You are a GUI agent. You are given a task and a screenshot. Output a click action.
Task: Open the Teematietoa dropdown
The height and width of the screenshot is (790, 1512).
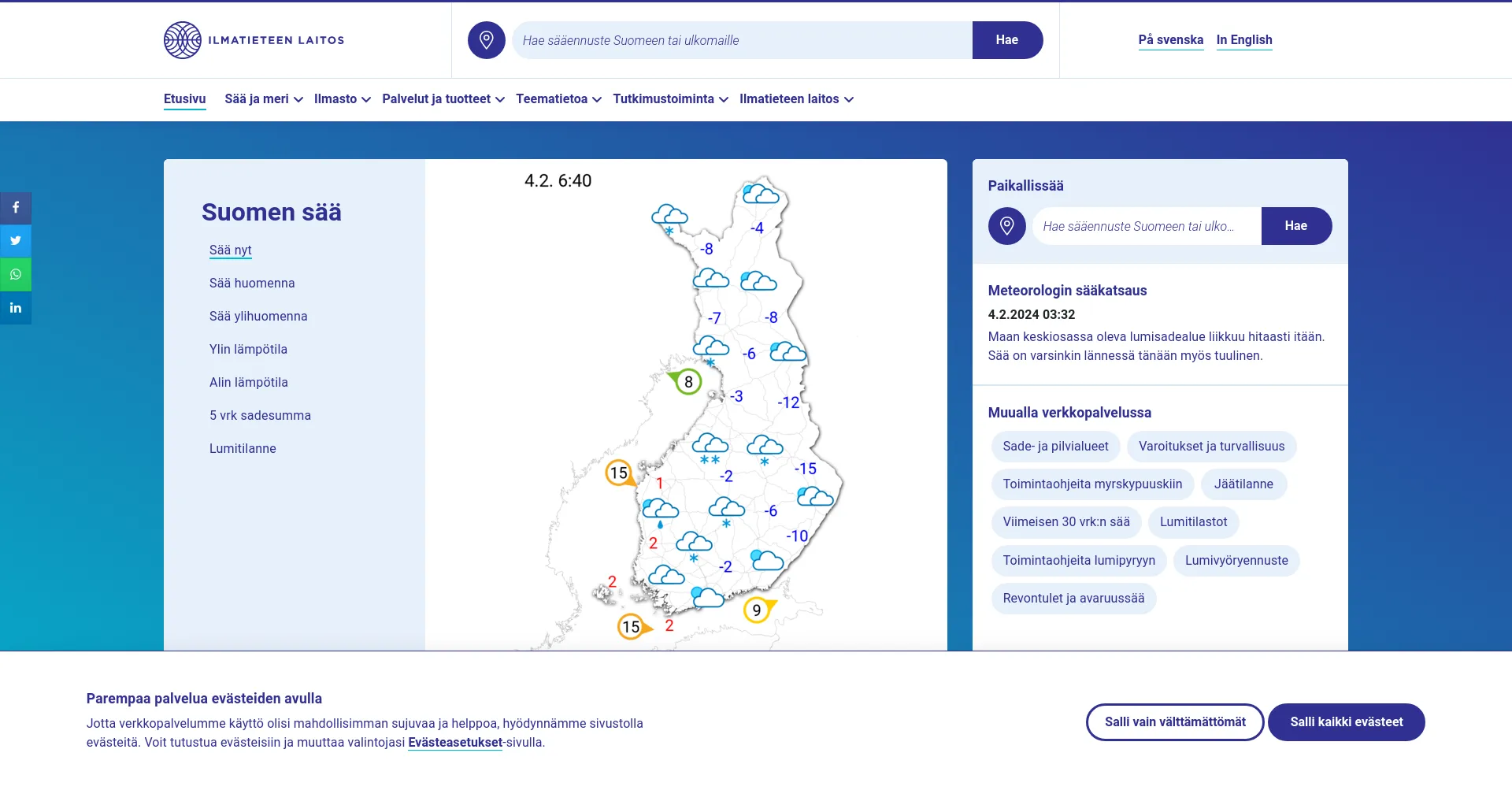tap(558, 99)
